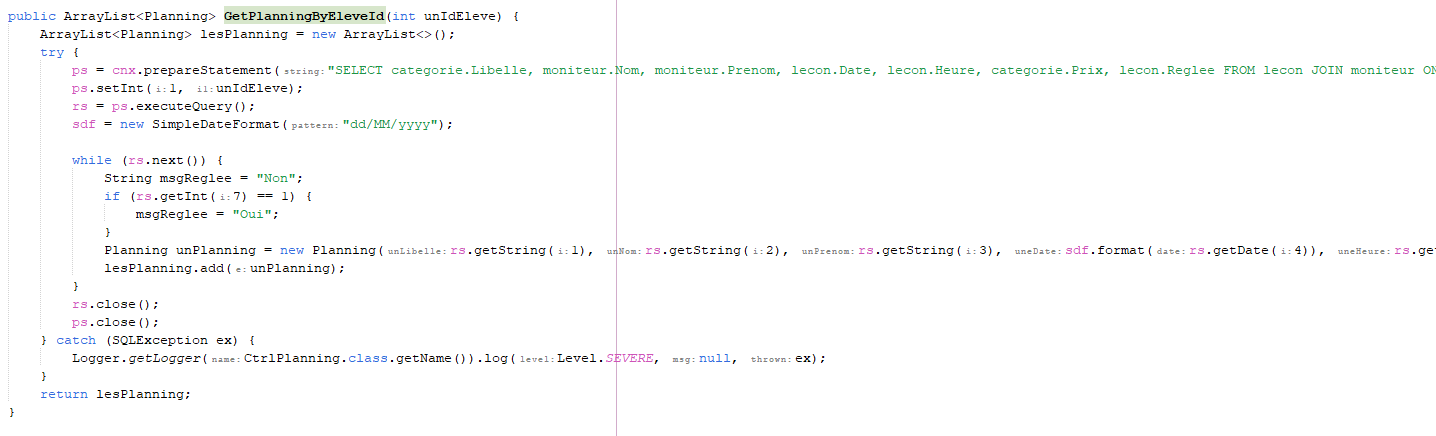Click the while keyword in the loop
Screen dimensions: 1436x436
coord(92,160)
